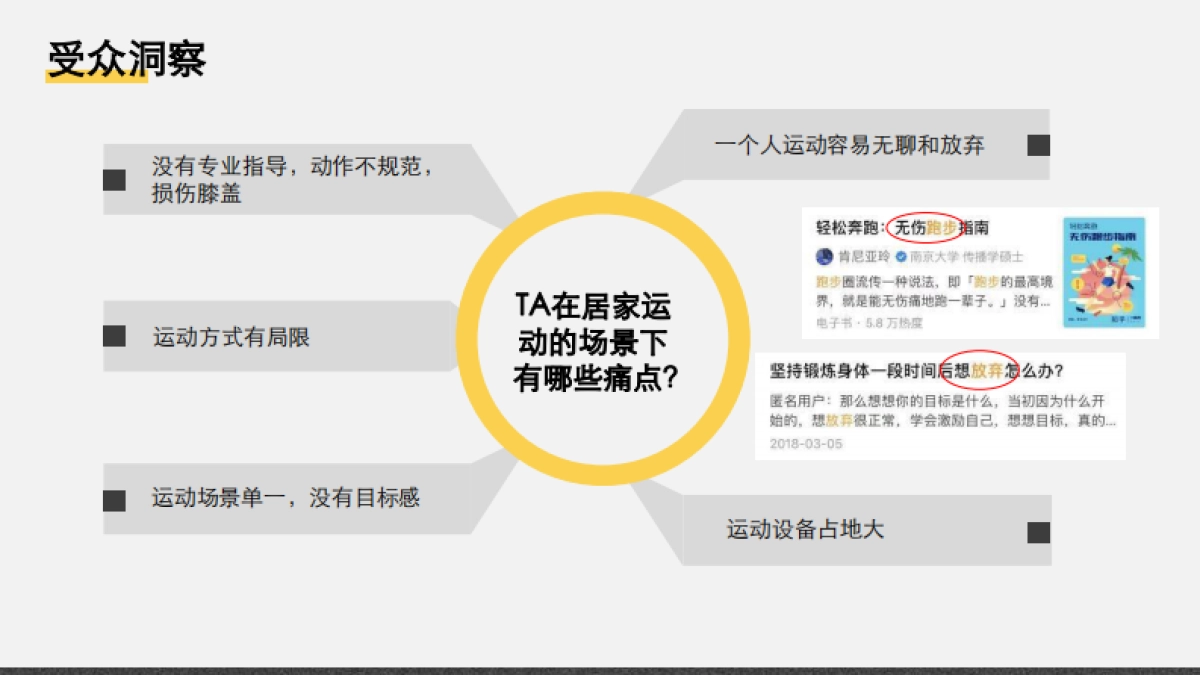Select black square right of 一个人运动容易无聊和放弃
The image size is (1200, 675).
click(1038, 145)
